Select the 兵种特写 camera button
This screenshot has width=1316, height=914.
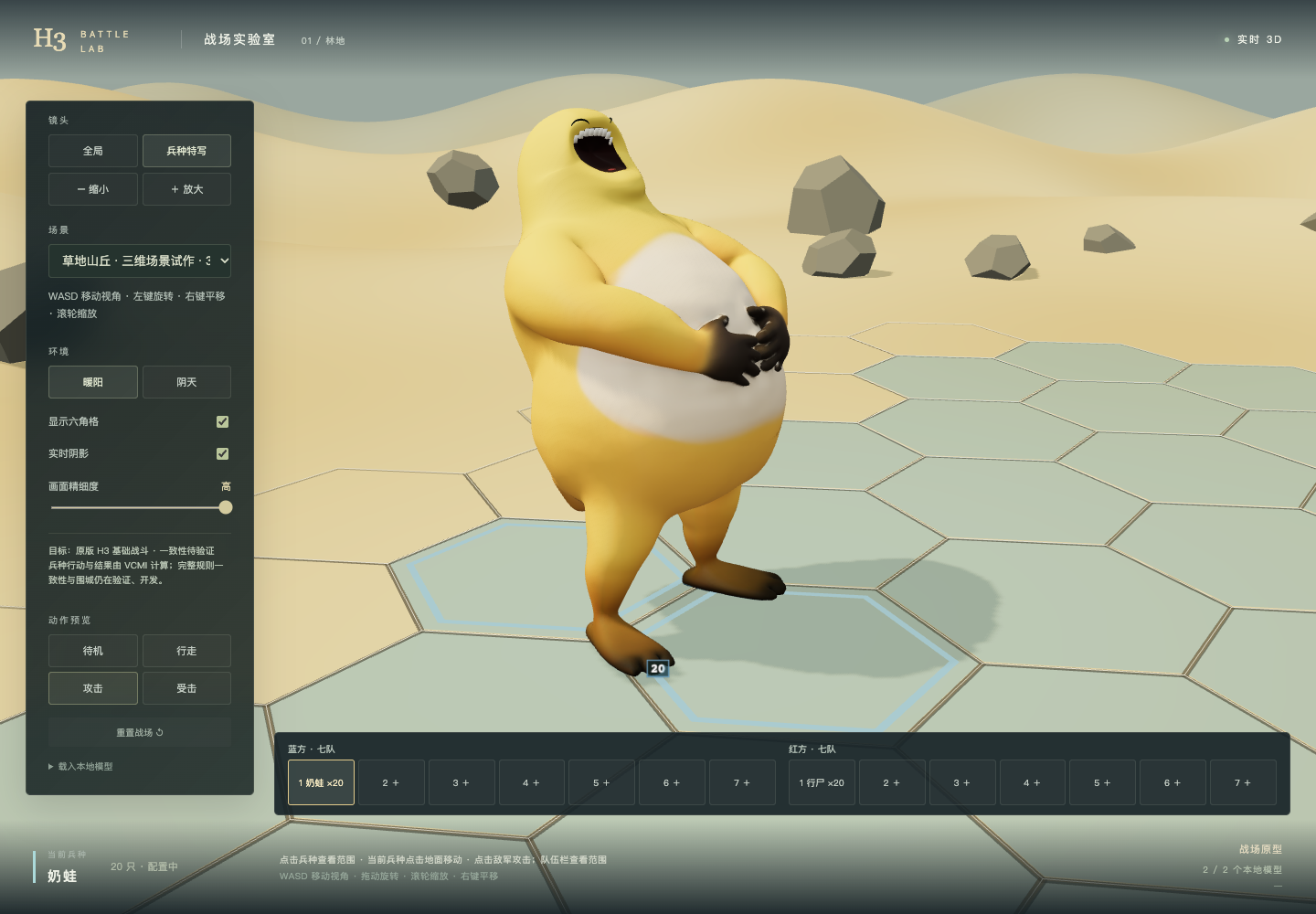point(186,151)
